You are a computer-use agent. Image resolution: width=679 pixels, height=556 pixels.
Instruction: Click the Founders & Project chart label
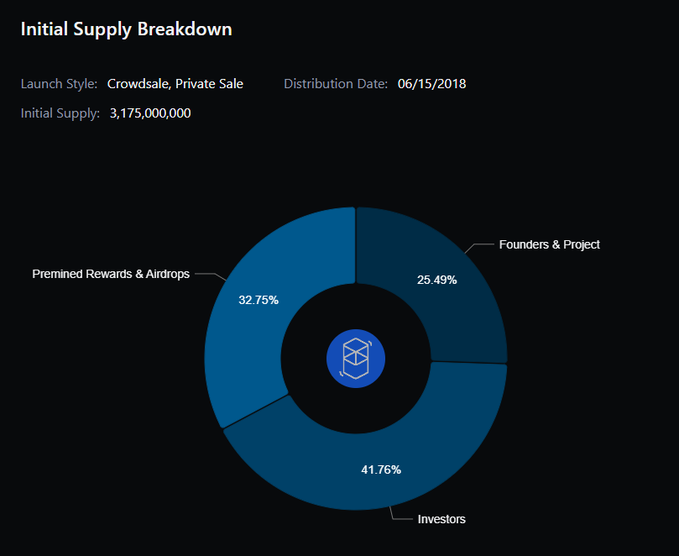(x=549, y=244)
